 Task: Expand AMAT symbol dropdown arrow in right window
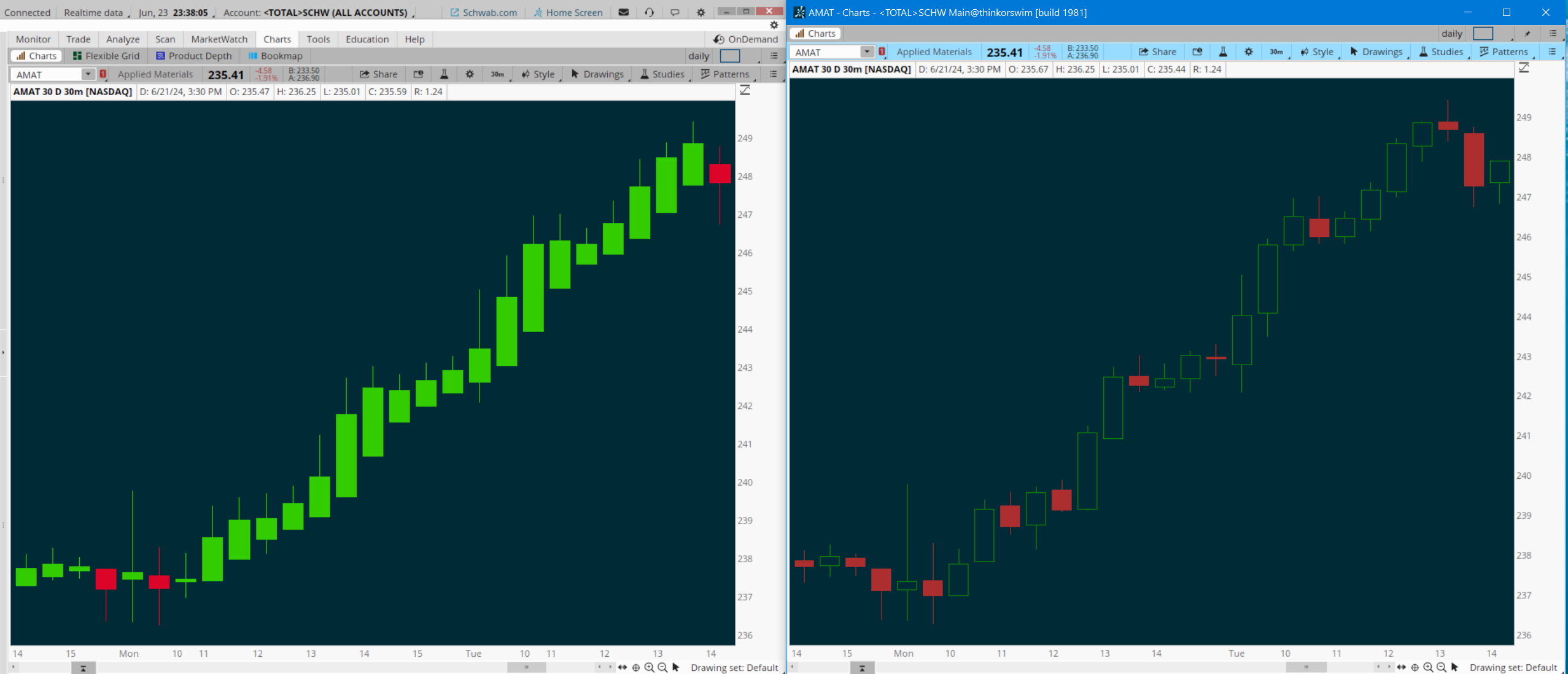(867, 52)
